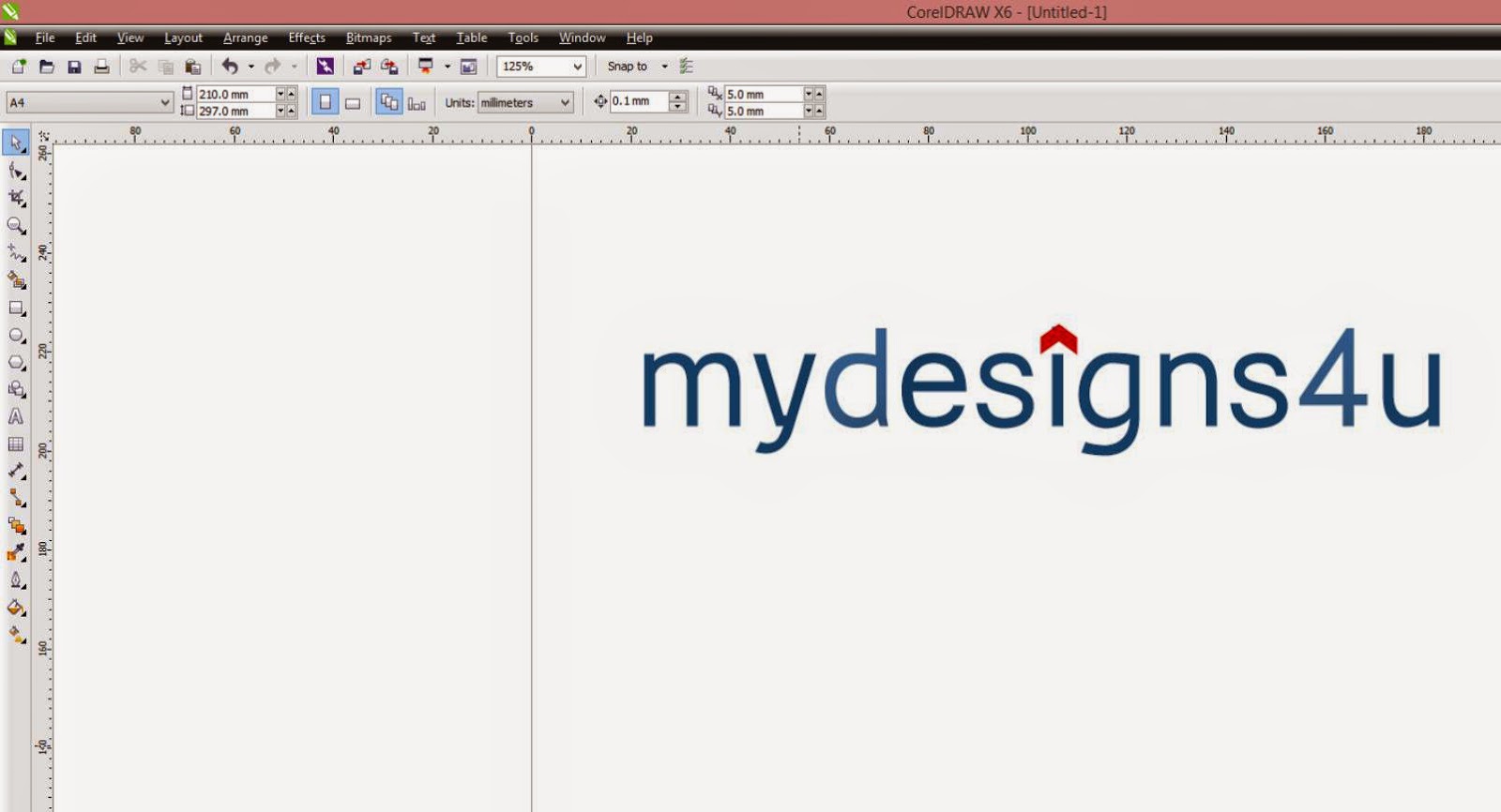
Task: Click the Print icon
Action: pos(101,66)
